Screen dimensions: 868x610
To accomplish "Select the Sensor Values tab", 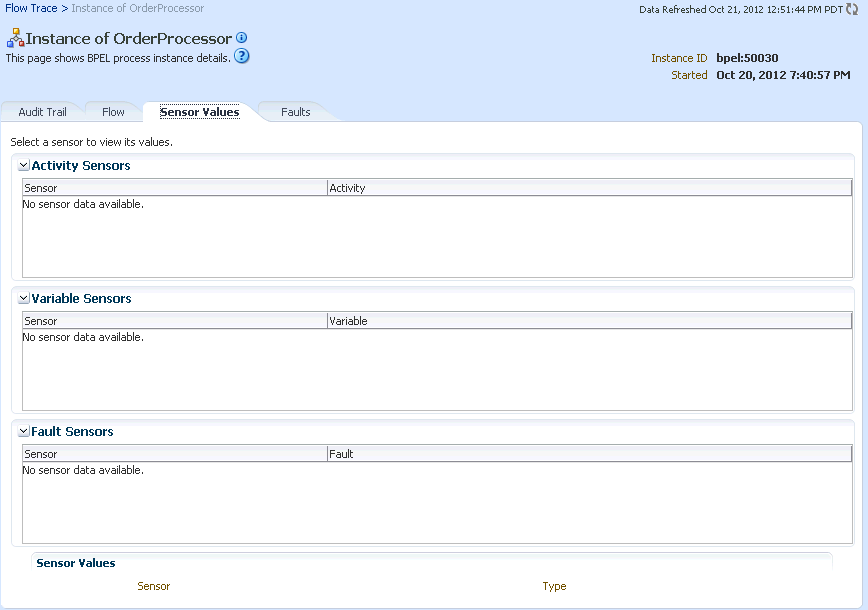I will [x=199, y=112].
